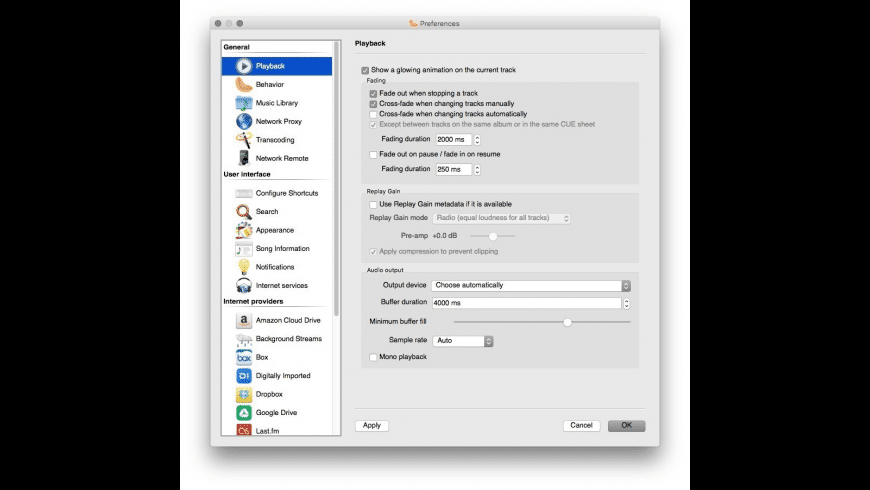The image size is (870, 490).
Task: Uncheck Cross-fade when changing tracks manually
Action: (x=373, y=104)
